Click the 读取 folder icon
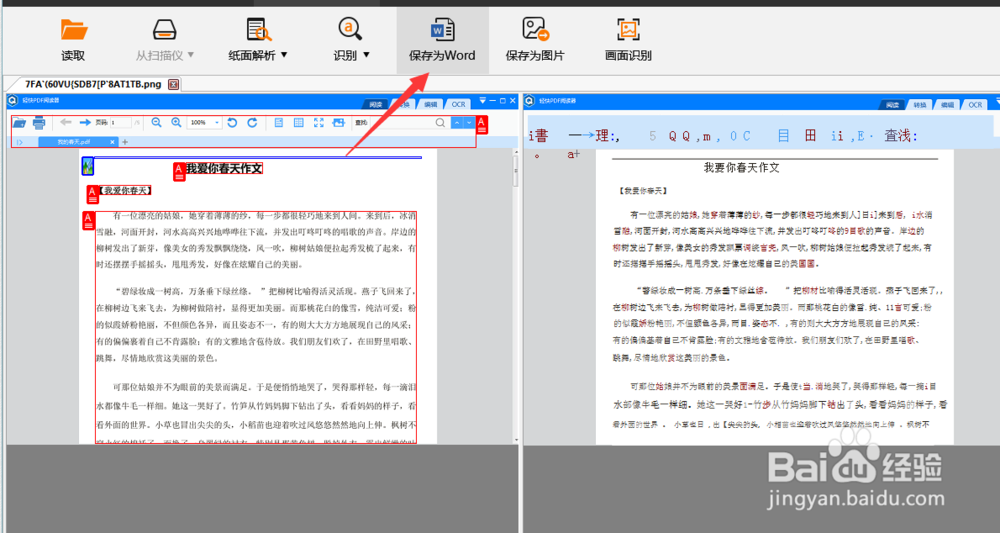 click(73, 29)
